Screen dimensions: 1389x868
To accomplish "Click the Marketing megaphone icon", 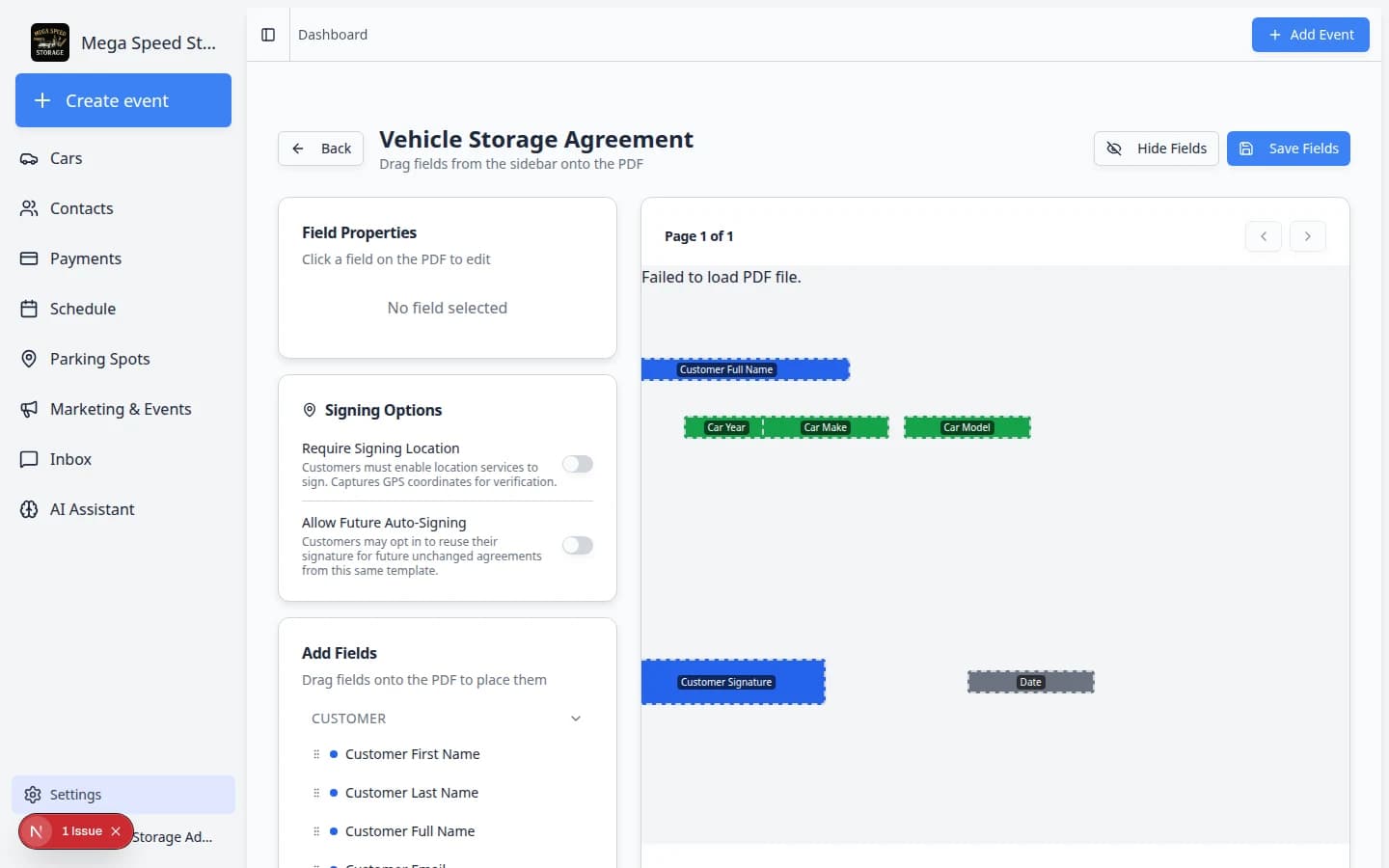I will [x=29, y=409].
